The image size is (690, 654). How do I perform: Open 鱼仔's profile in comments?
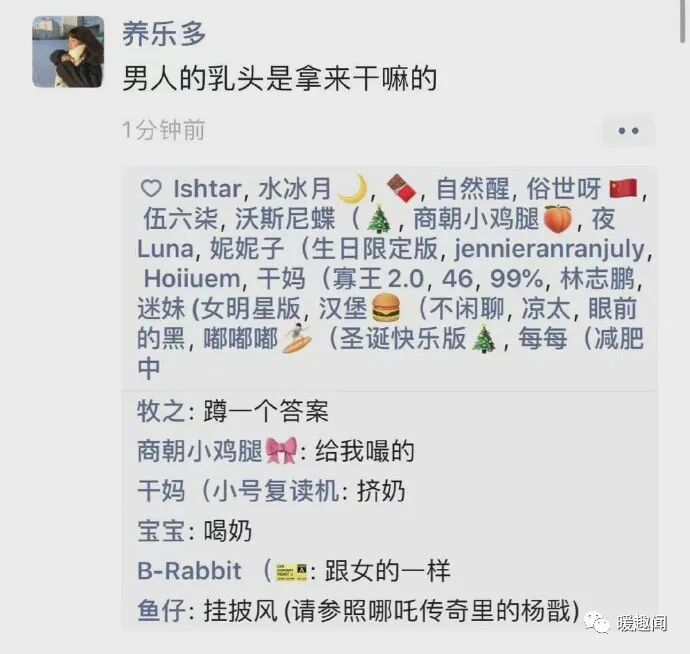pos(161,611)
